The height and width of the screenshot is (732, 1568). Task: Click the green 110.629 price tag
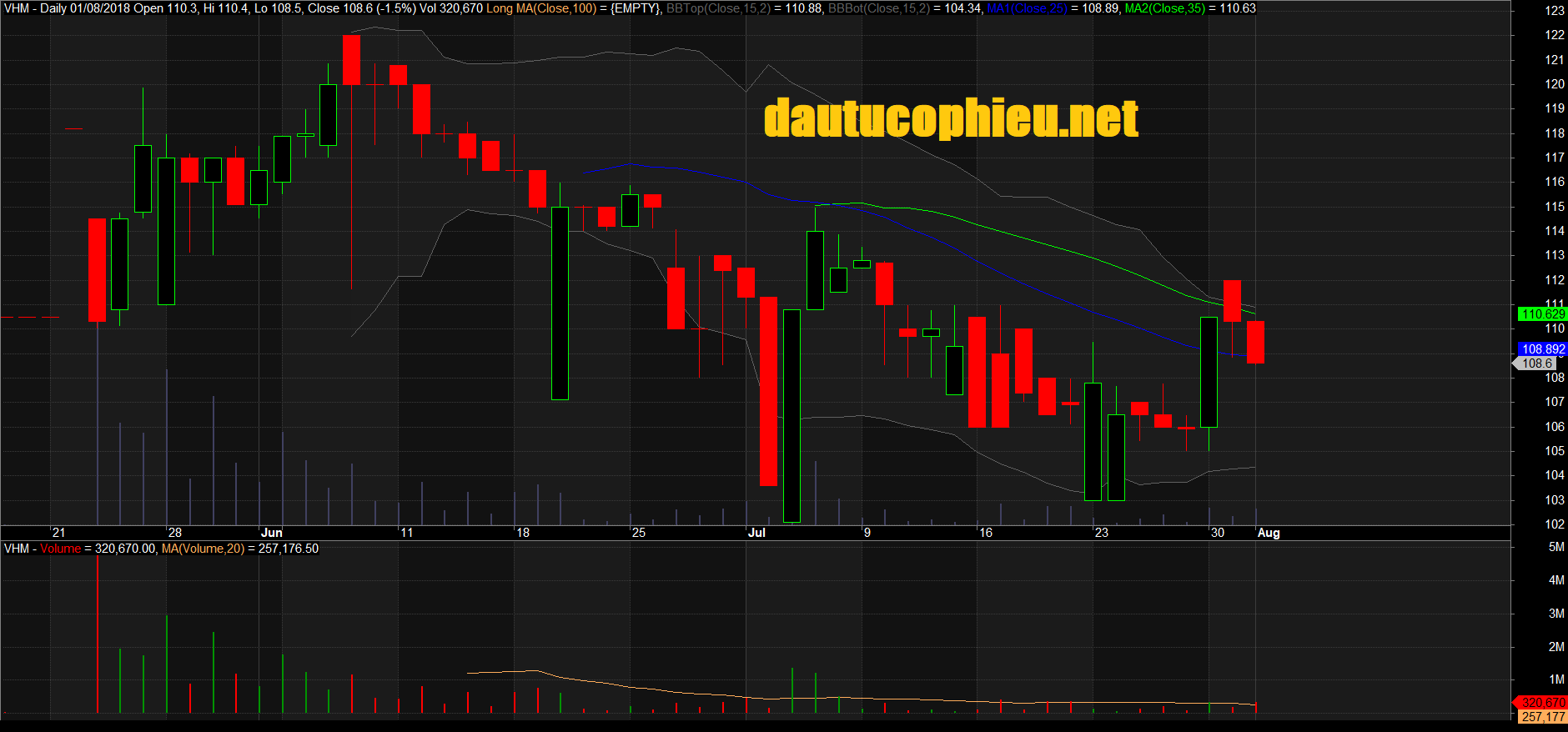point(1542,314)
